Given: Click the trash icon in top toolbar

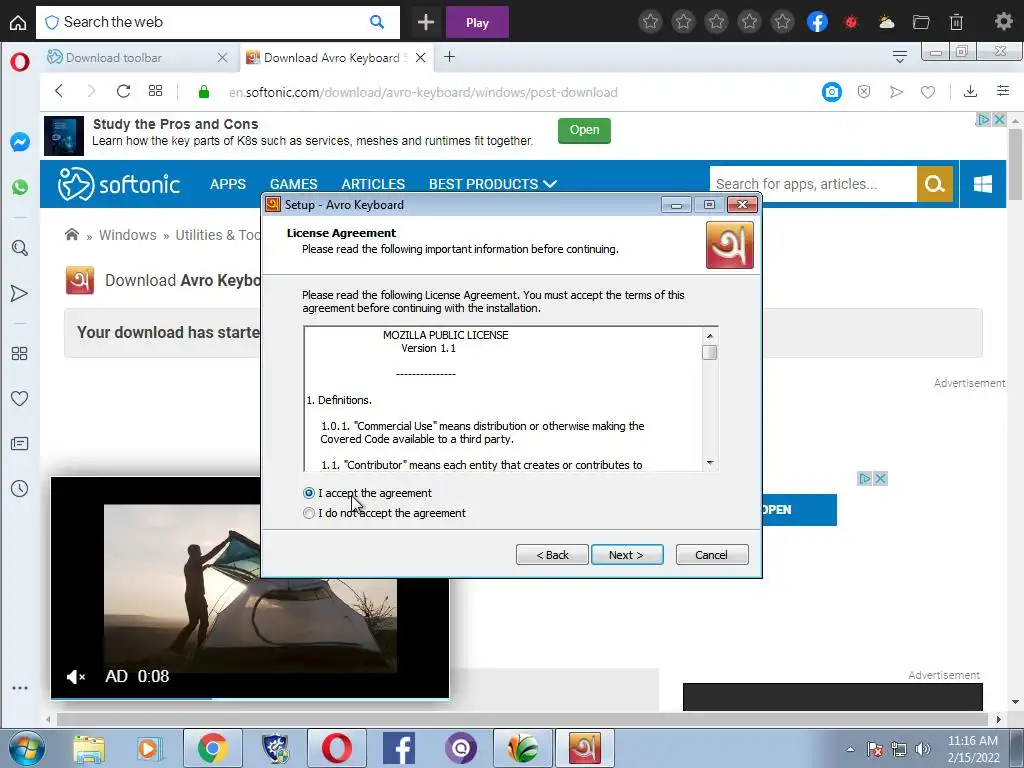Looking at the screenshot, I should tap(956, 22).
